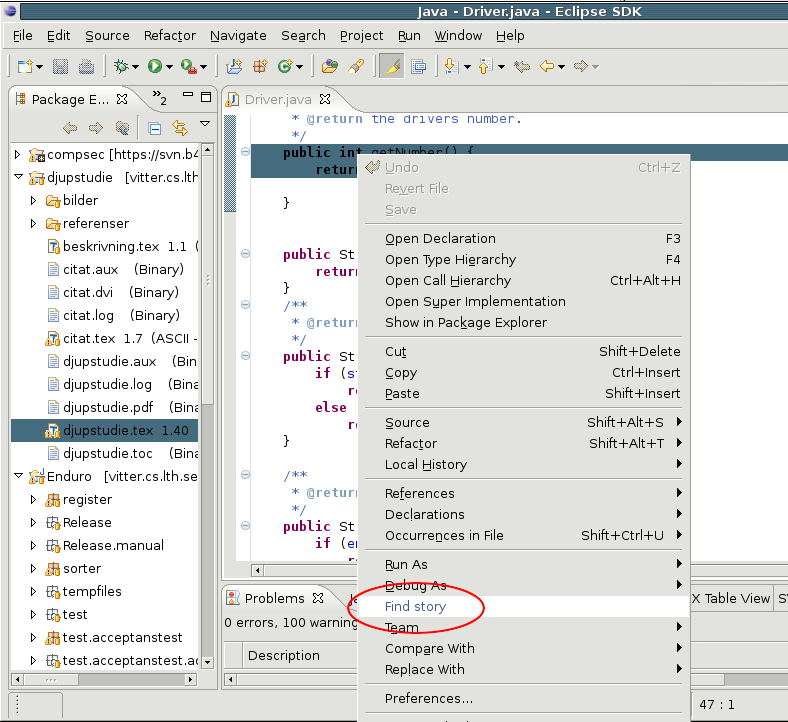Image resolution: width=788 pixels, height=722 pixels.
Task: Click editor horizontal scrollbar left arrow
Action: point(257,570)
